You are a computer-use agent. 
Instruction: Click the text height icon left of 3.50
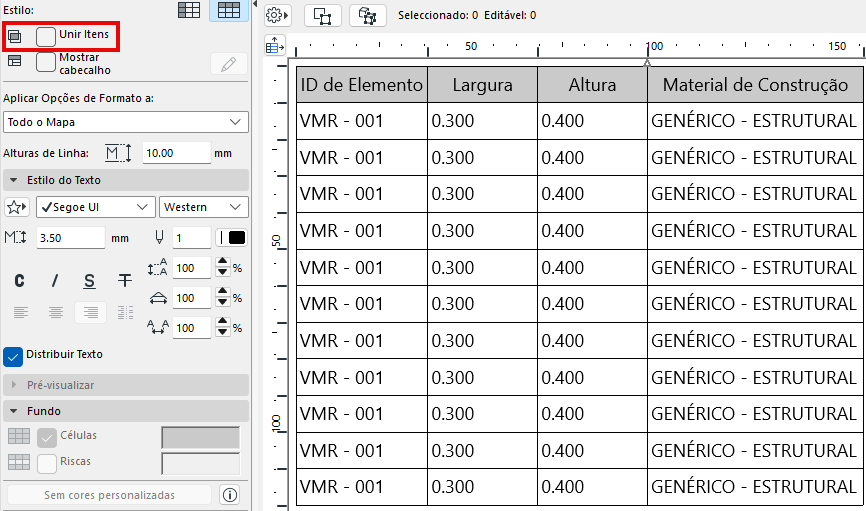coord(15,238)
